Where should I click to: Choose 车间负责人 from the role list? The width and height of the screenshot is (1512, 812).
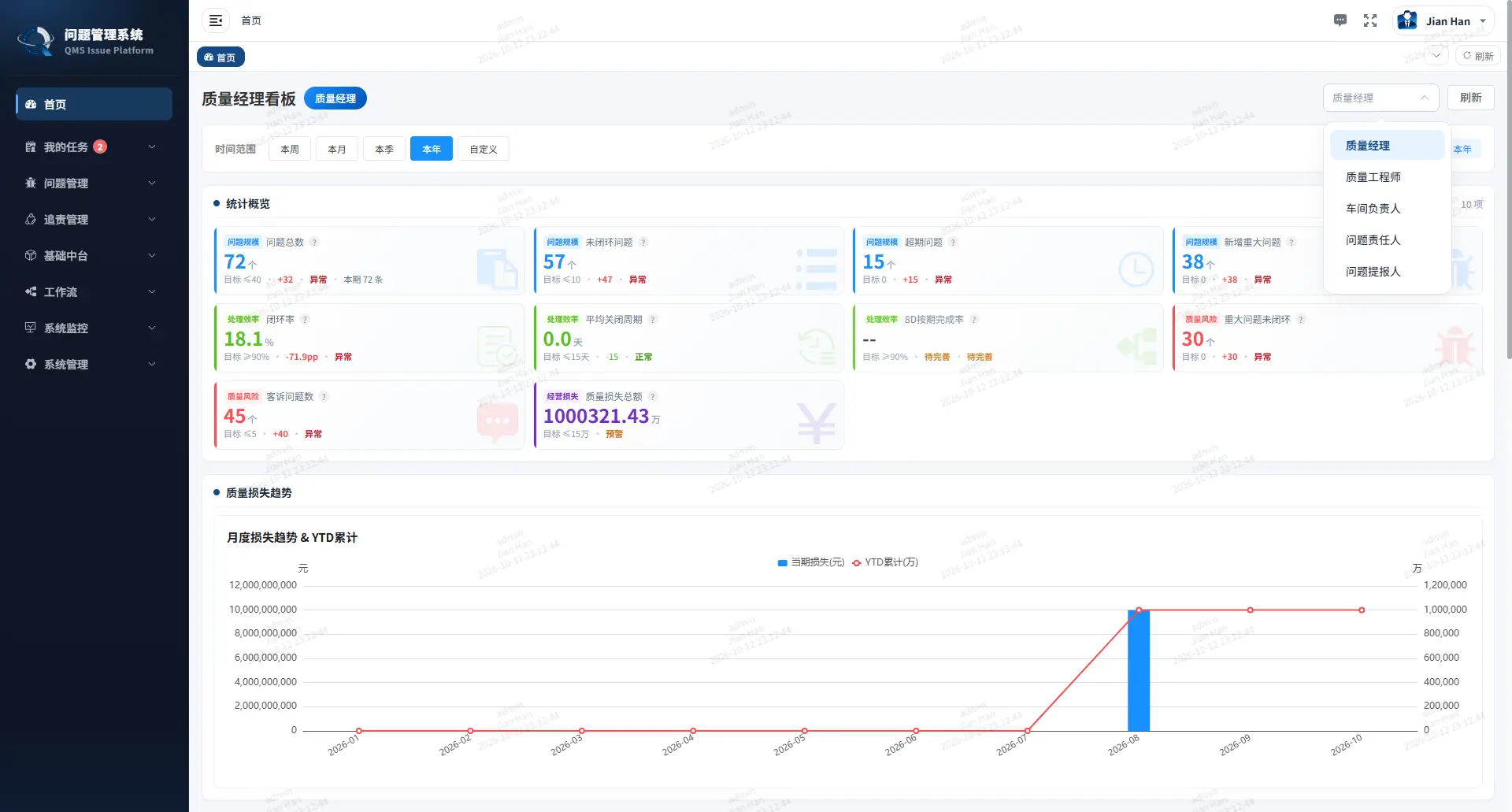[1387, 209]
